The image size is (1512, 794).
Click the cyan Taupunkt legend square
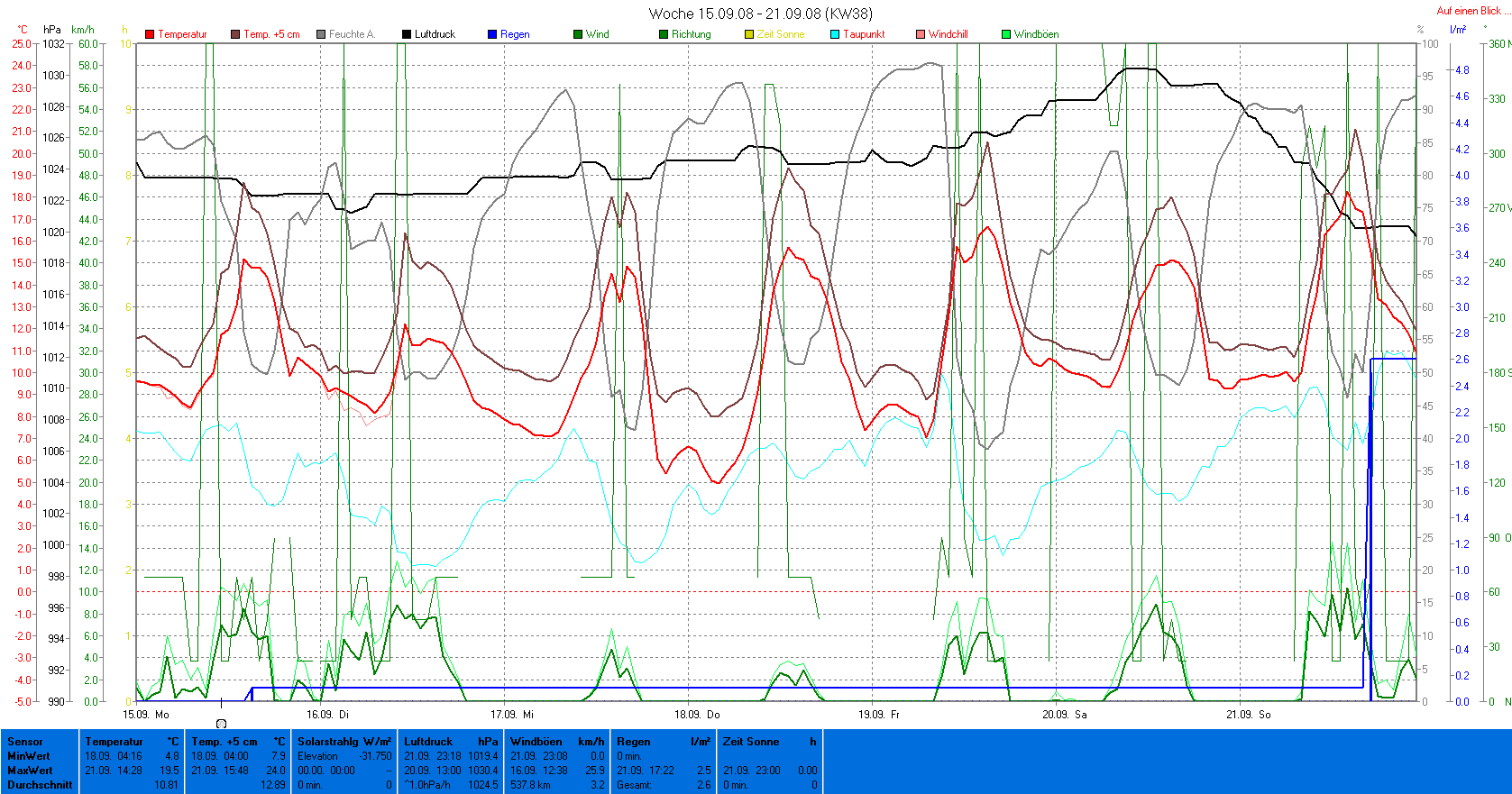coord(835,34)
